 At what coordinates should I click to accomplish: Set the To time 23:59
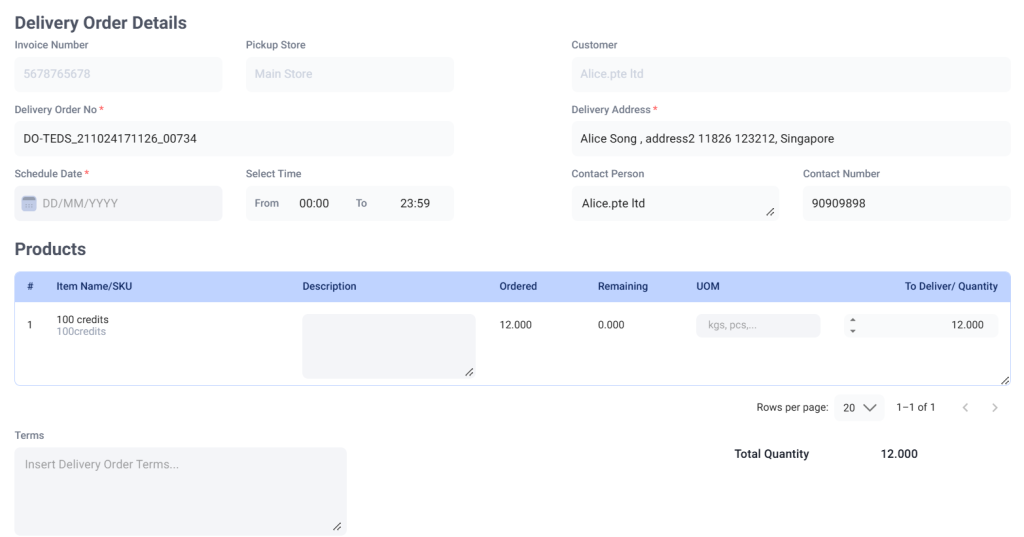[x=415, y=203]
